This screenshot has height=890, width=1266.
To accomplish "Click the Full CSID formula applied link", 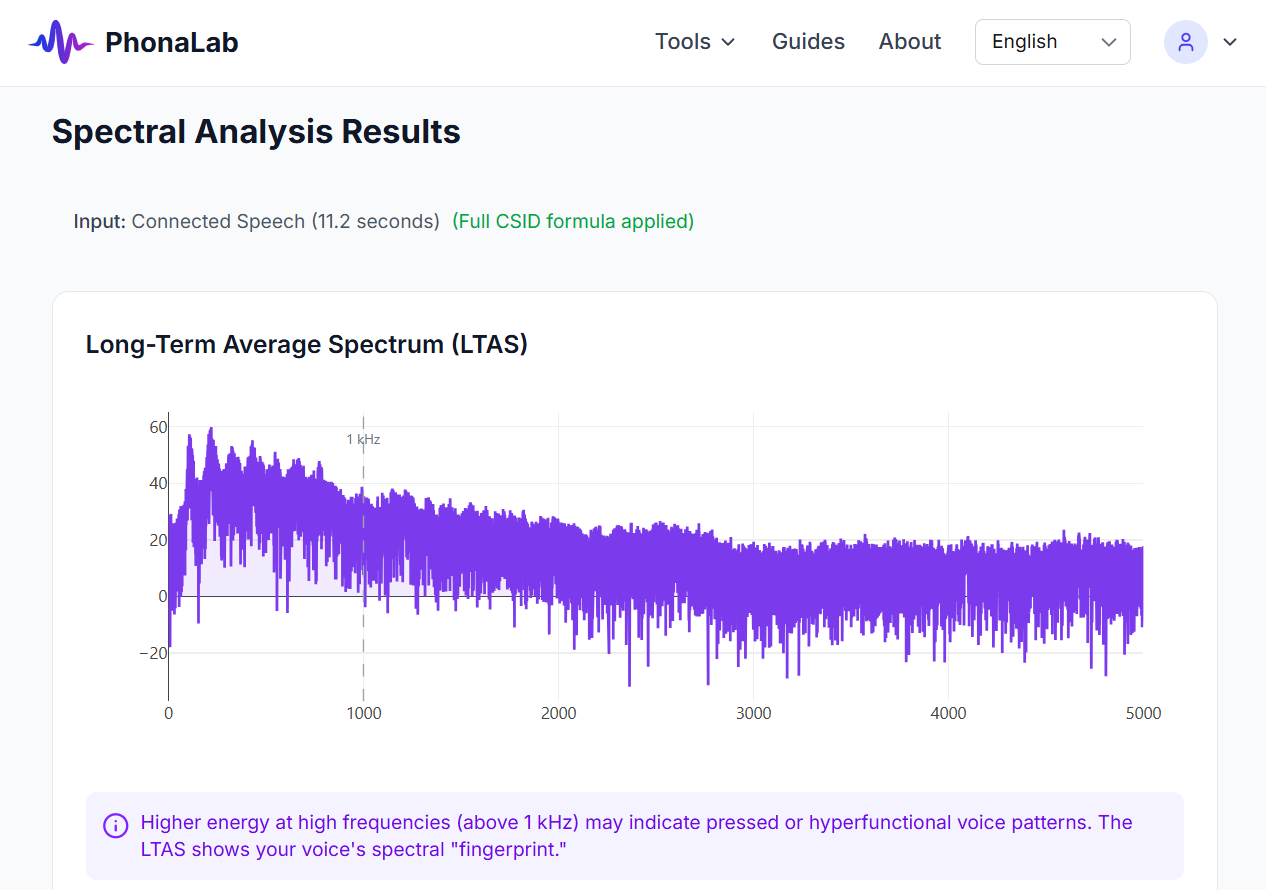I will click(x=573, y=221).
